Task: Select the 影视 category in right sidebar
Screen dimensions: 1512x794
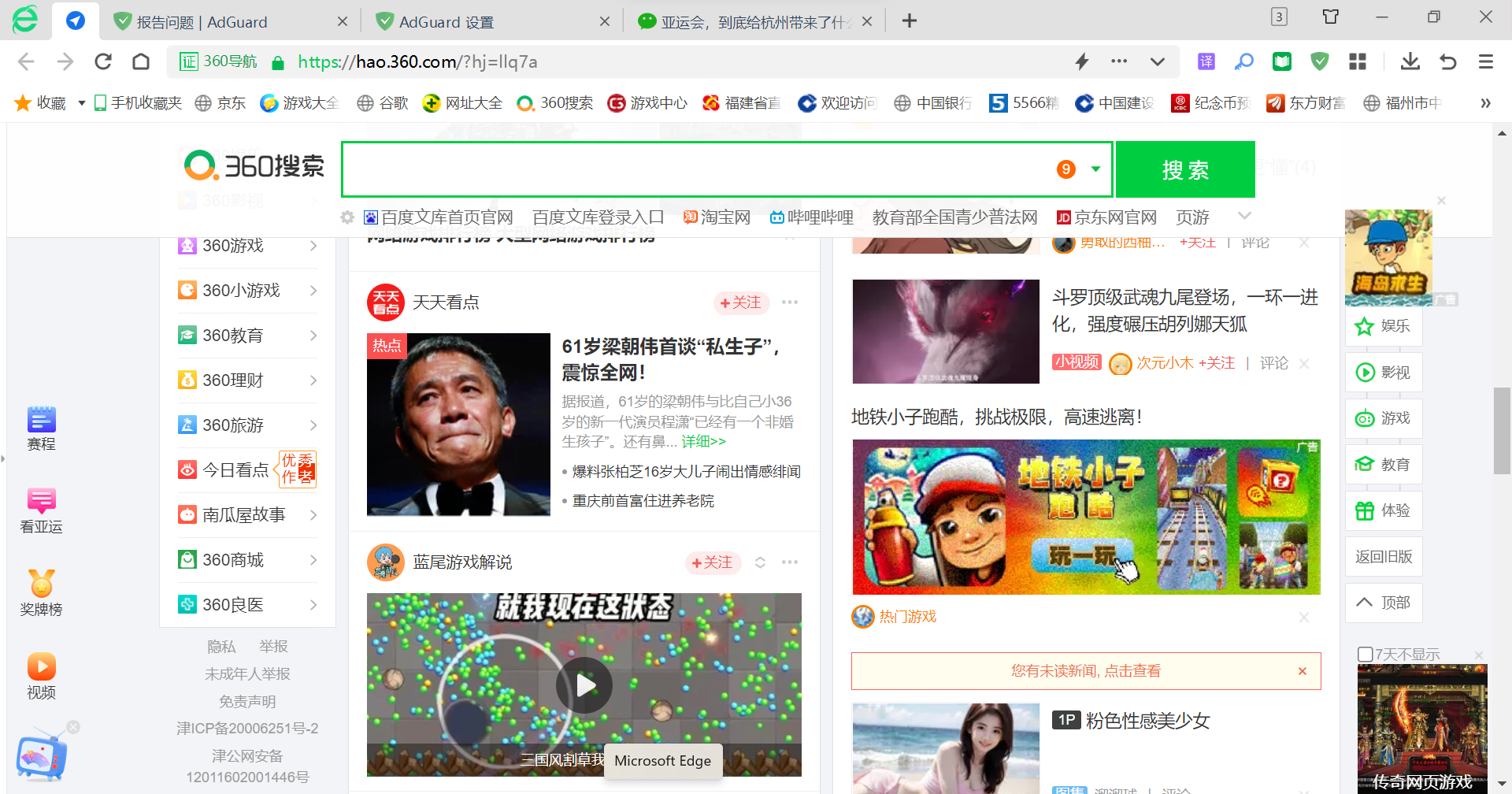Action: [1384, 372]
